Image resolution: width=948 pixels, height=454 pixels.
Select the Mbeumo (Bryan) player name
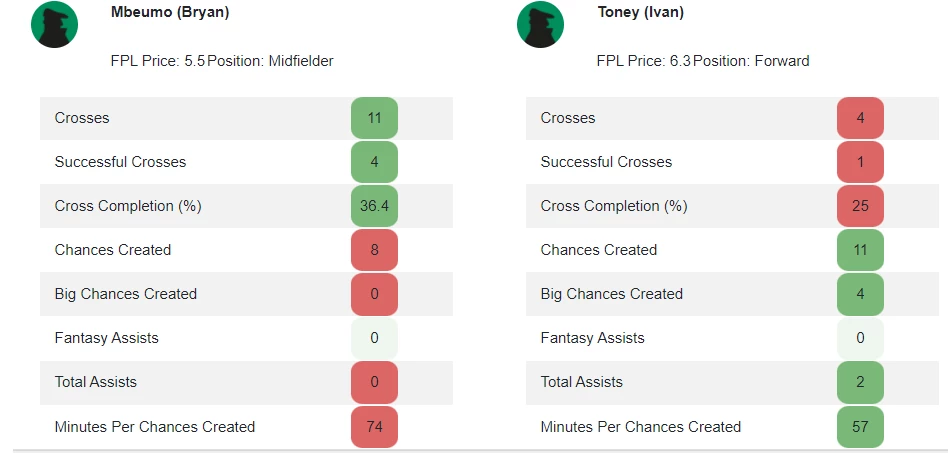(170, 12)
